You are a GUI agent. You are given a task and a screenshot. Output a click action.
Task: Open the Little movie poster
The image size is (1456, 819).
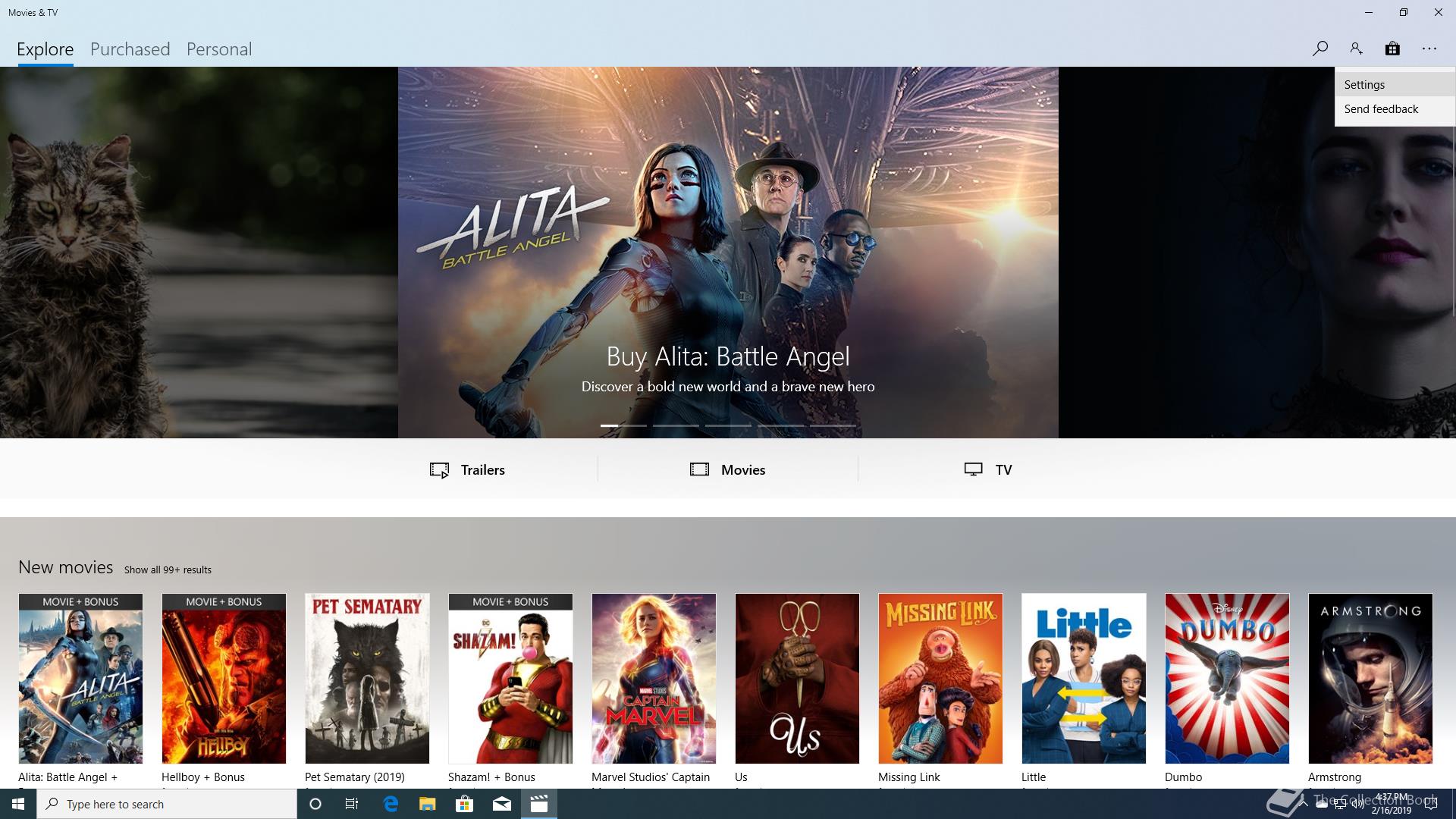[x=1084, y=679]
